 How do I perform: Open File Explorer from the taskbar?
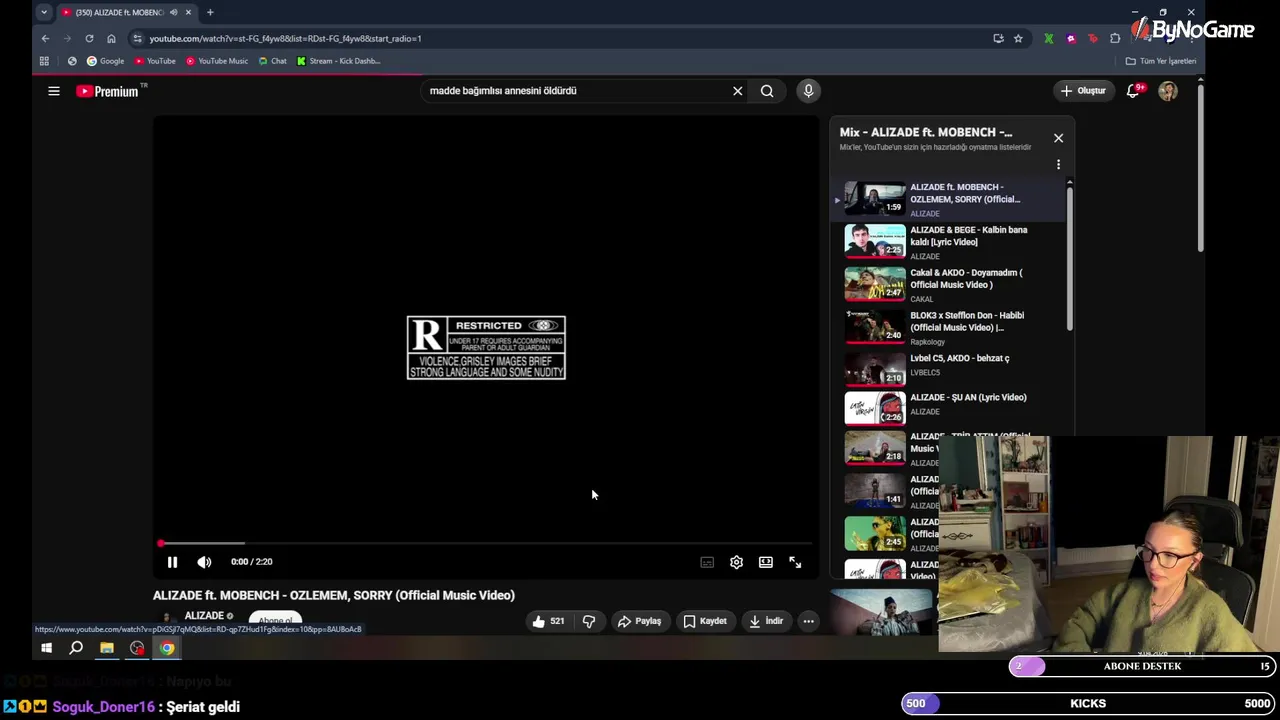click(107, 648)
